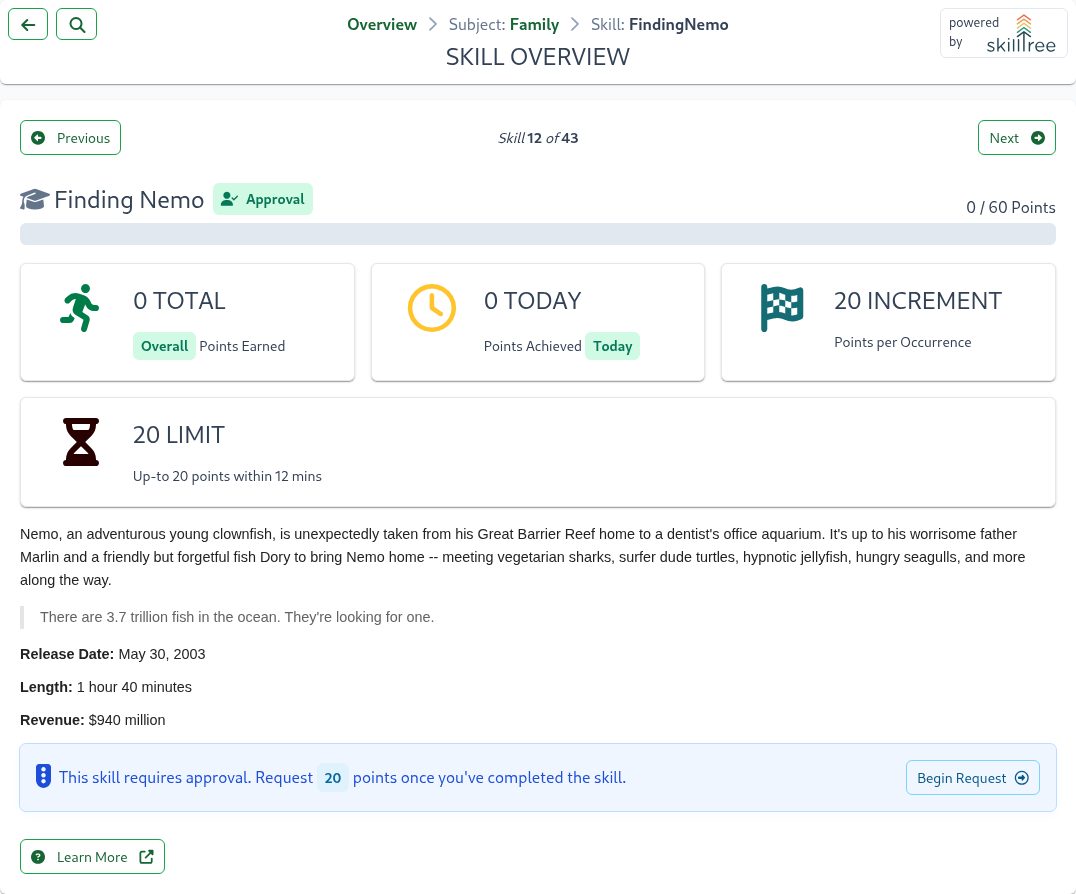Begin Request for skill approval
The height and width of the screenshot is (894, 1076).
[972, 778]
